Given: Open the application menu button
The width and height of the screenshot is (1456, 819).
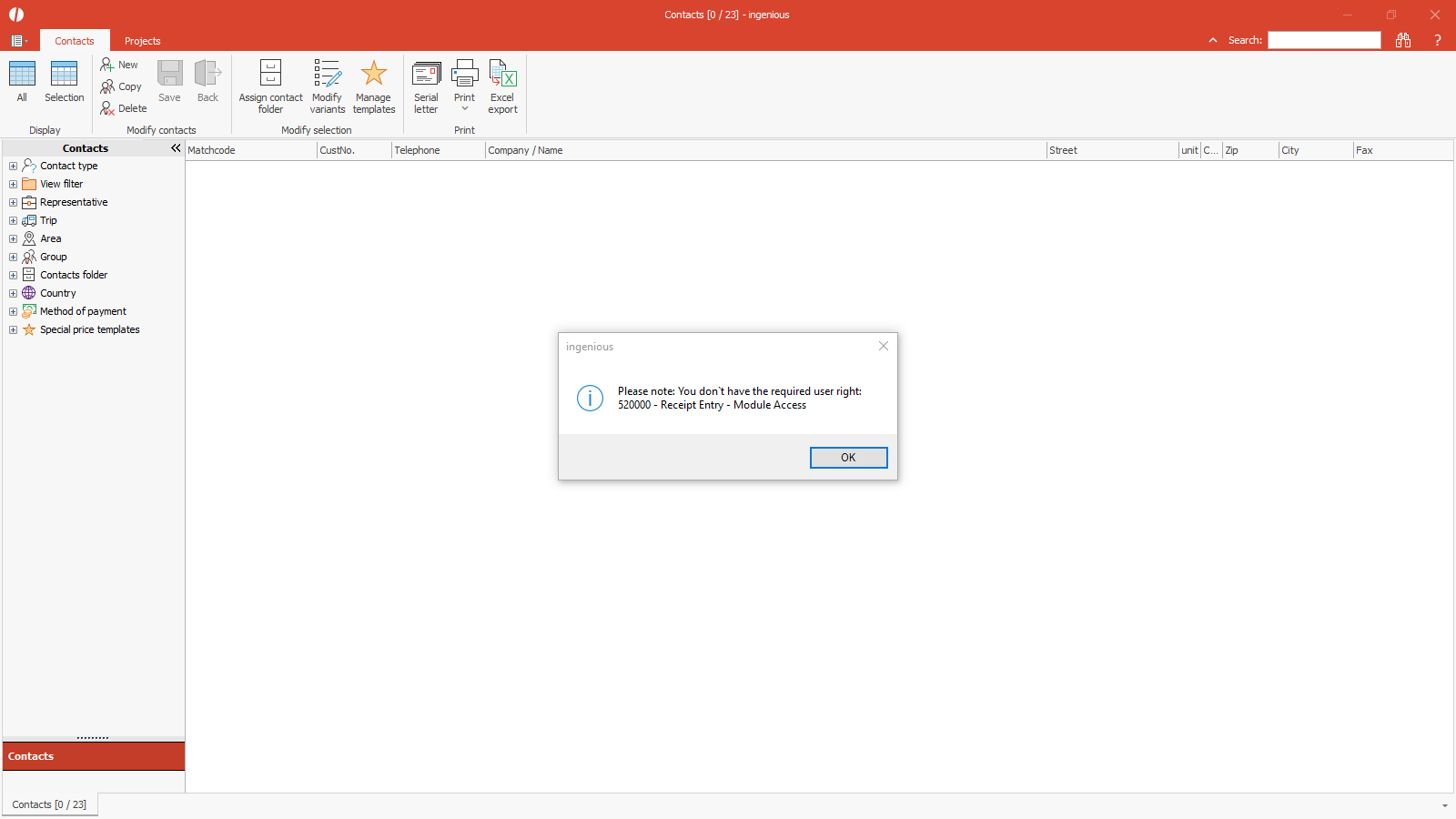Looking at the screenshot, I should 18,41.
